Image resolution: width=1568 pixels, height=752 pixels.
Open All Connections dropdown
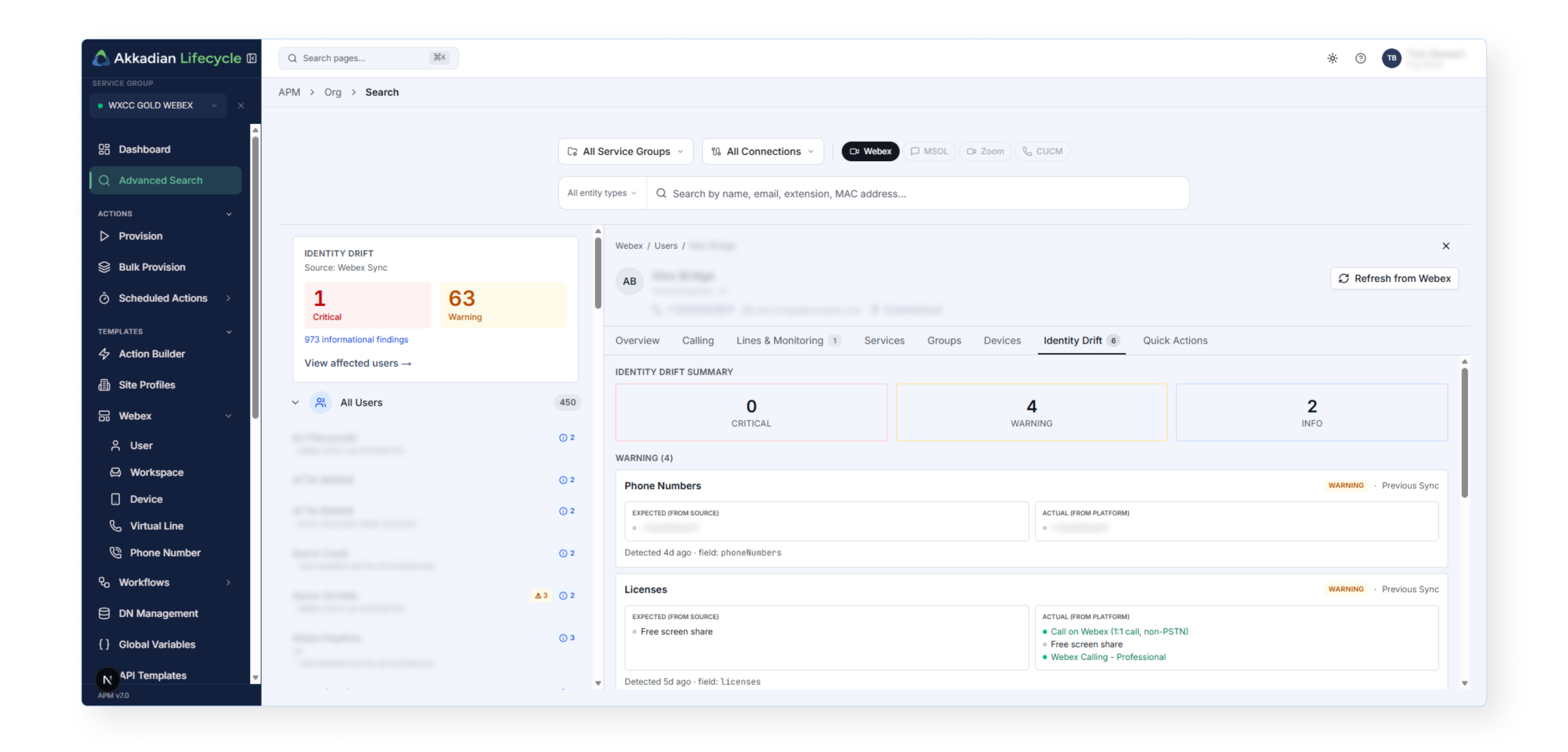coord(763,151)
